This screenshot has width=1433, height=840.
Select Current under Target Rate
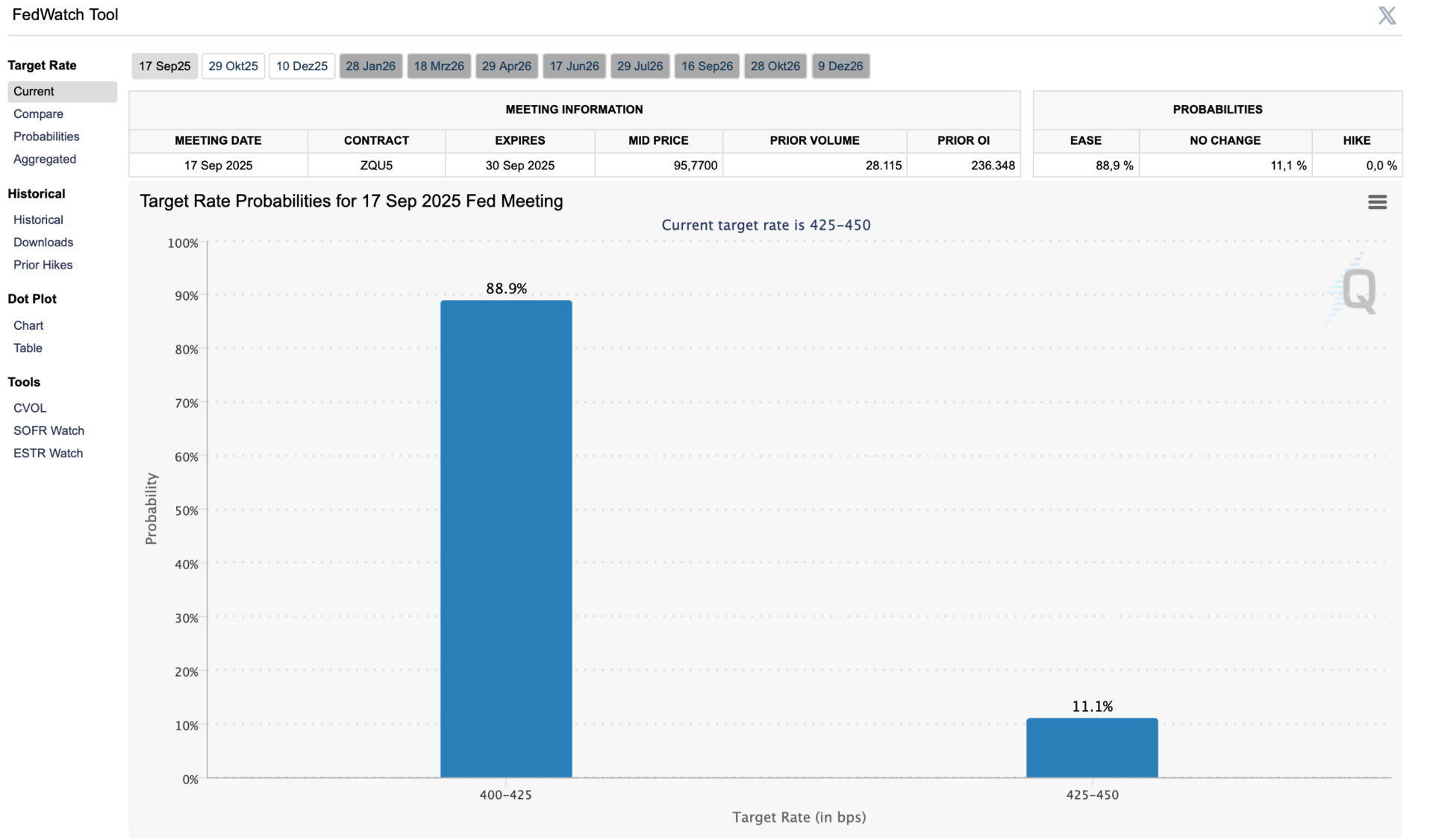63,91
